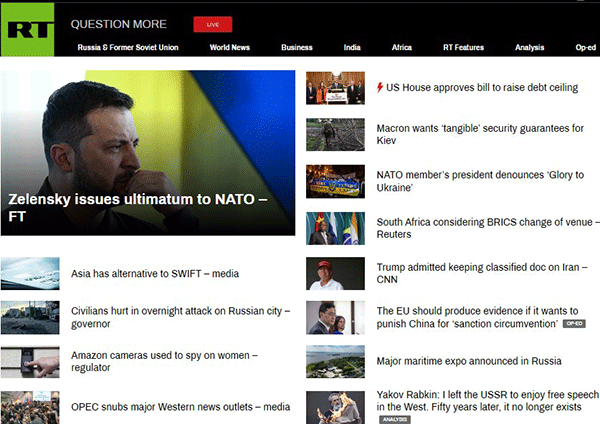Click the SWIFT alternative story thumbnail

(x=30, y=274)
